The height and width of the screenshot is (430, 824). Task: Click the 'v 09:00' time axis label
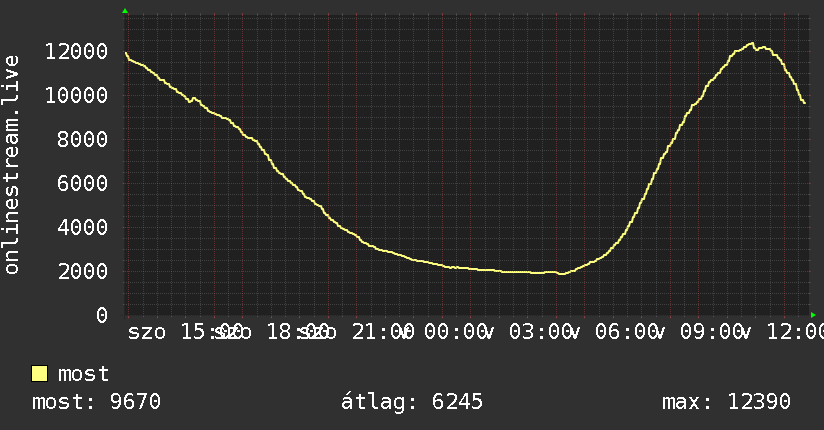[x=698, y=332]
